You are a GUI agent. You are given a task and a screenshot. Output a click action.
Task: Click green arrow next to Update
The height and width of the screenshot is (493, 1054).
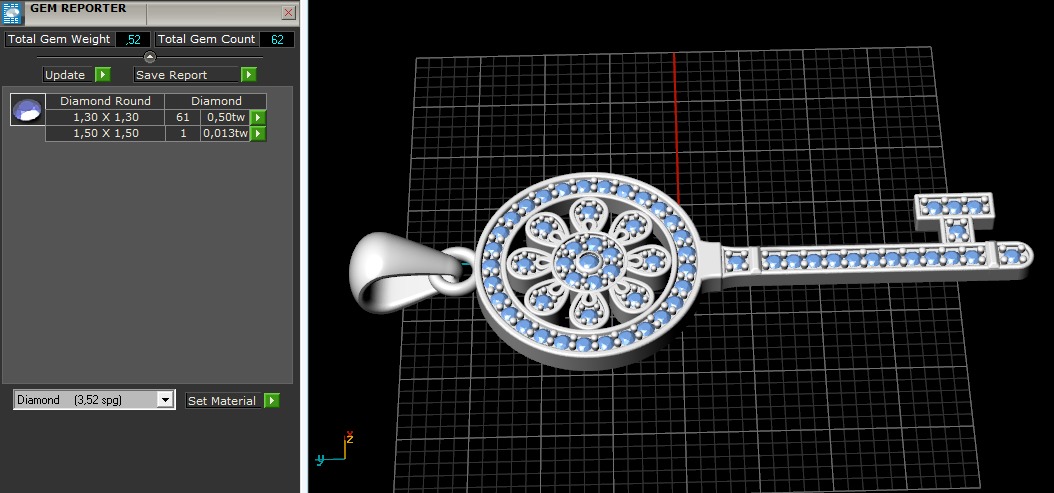(x=102, y=75)
